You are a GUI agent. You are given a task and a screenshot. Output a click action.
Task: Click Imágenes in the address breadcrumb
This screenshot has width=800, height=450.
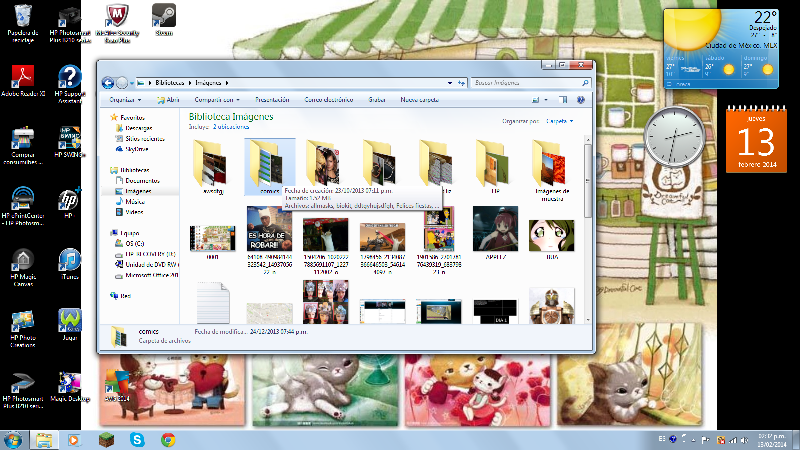208,83
